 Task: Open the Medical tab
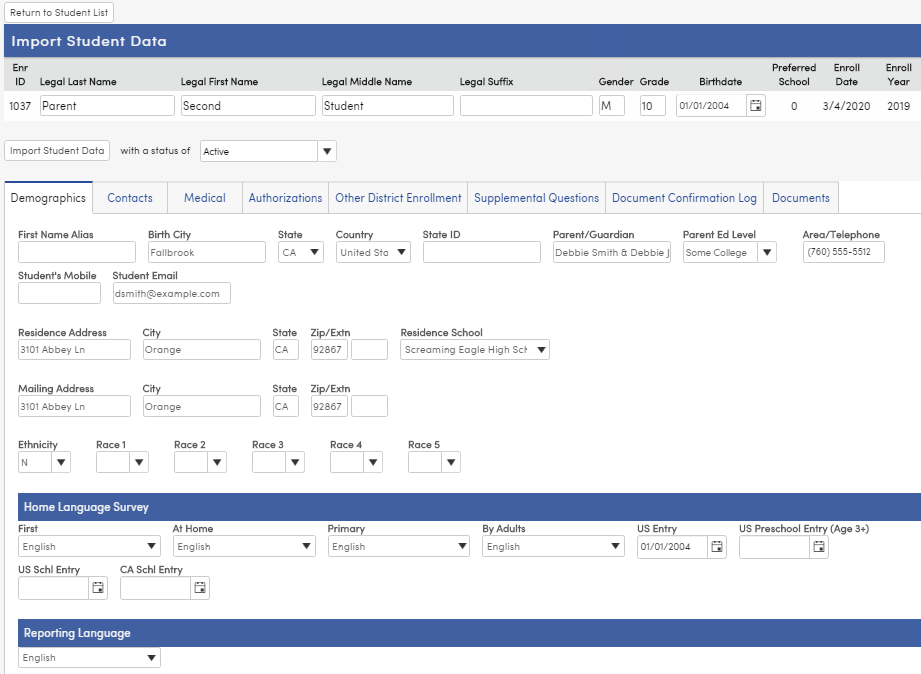204,197
